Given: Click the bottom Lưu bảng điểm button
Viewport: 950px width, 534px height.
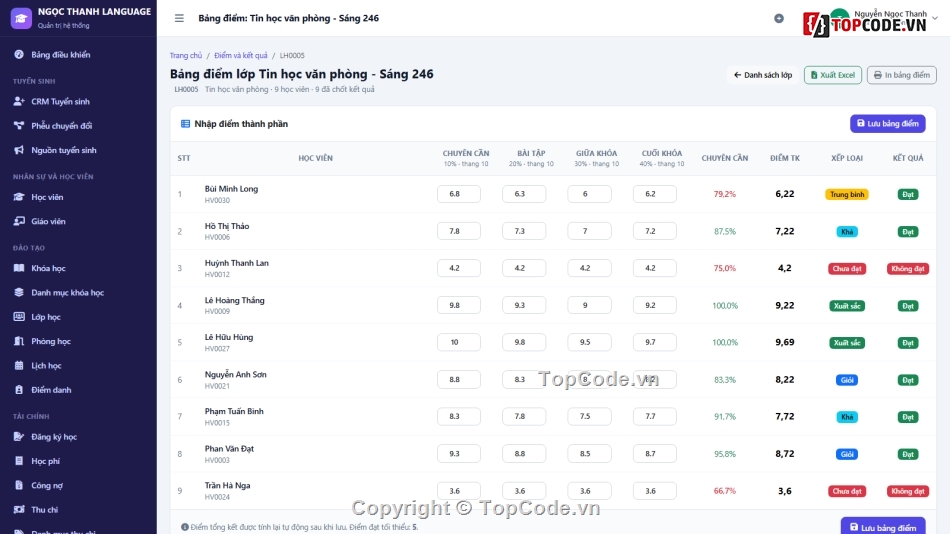Looking at the screenshot, I should 883,527.
